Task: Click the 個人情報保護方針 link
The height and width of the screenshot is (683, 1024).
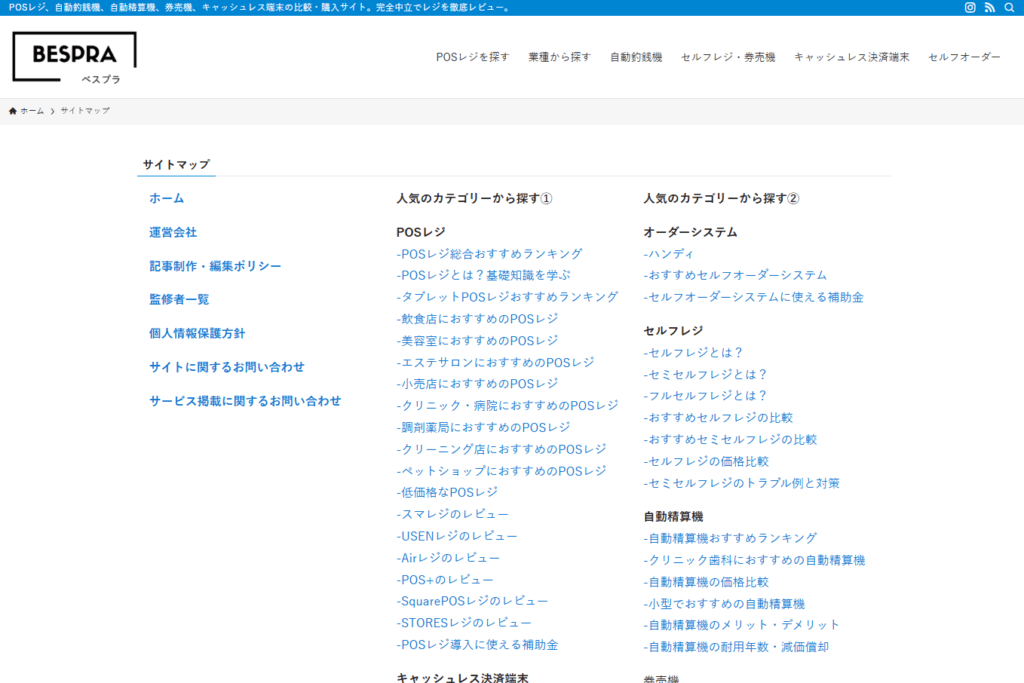Action: 196,333
